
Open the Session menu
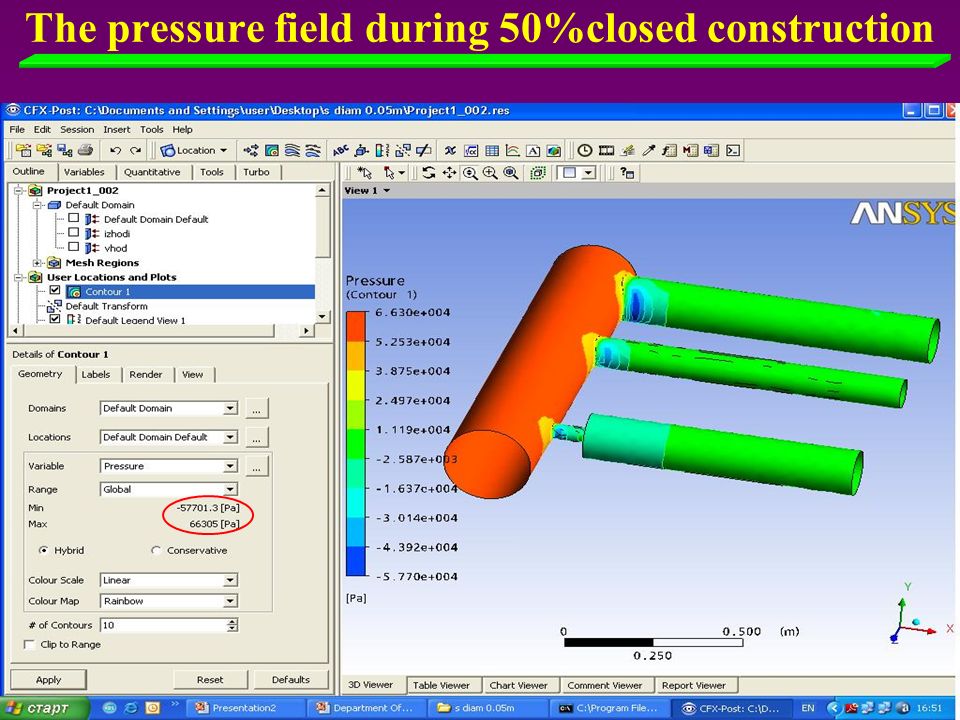coord(77,129)
